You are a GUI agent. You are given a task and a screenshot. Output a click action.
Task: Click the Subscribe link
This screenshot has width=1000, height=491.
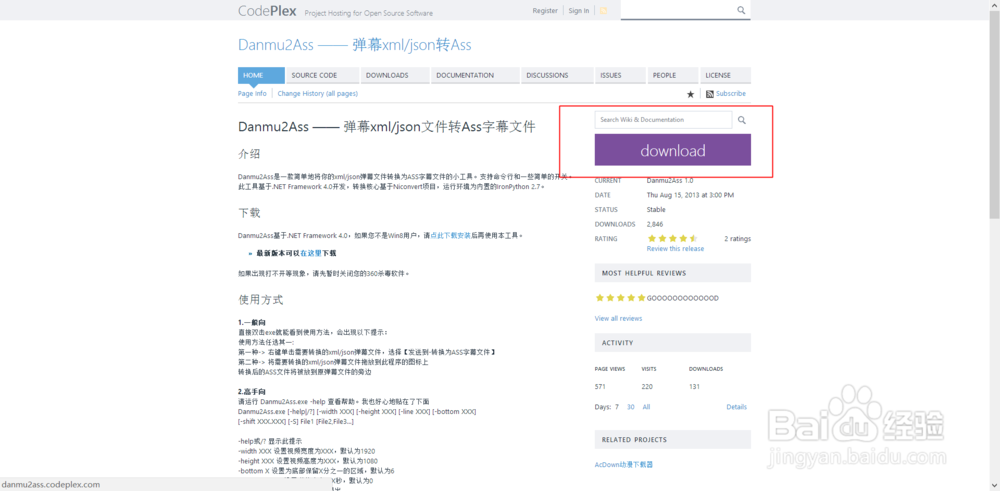coord(731,94)
